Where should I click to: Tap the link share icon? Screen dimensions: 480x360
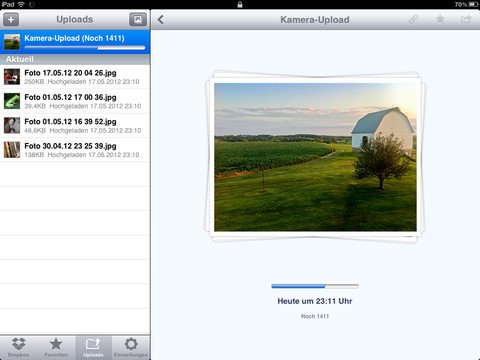tap(413, 19)
